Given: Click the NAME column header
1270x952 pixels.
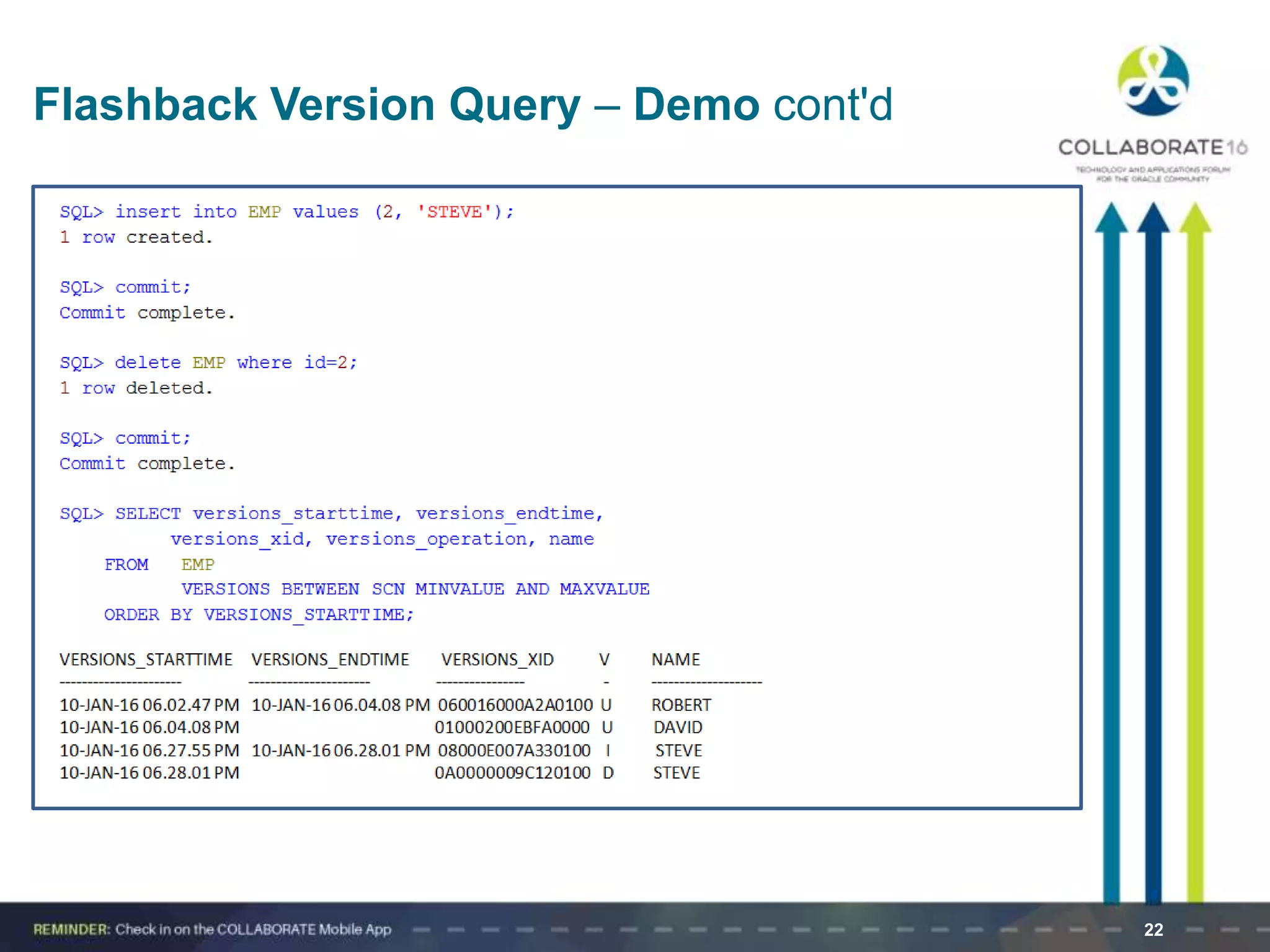Looking at the screenshot, I should (x=675, y=659).
